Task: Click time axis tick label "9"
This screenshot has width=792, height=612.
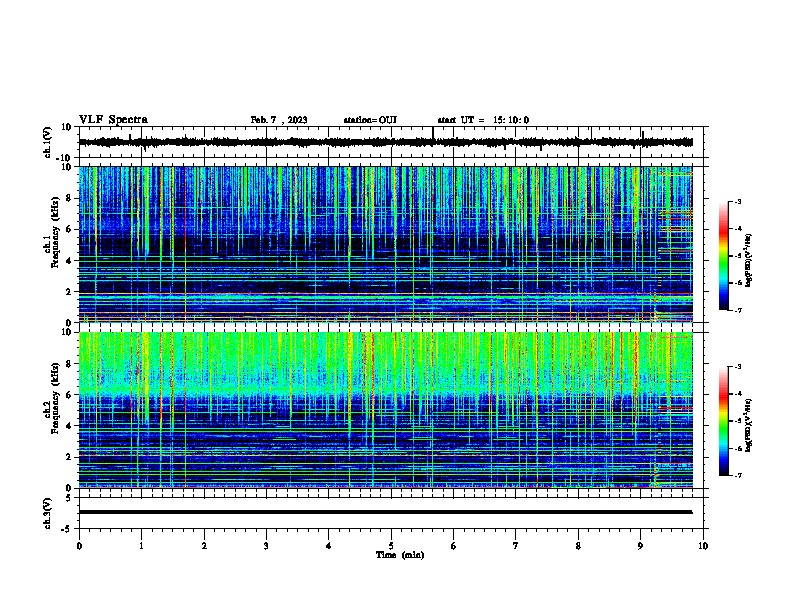Action: (640, 546)
